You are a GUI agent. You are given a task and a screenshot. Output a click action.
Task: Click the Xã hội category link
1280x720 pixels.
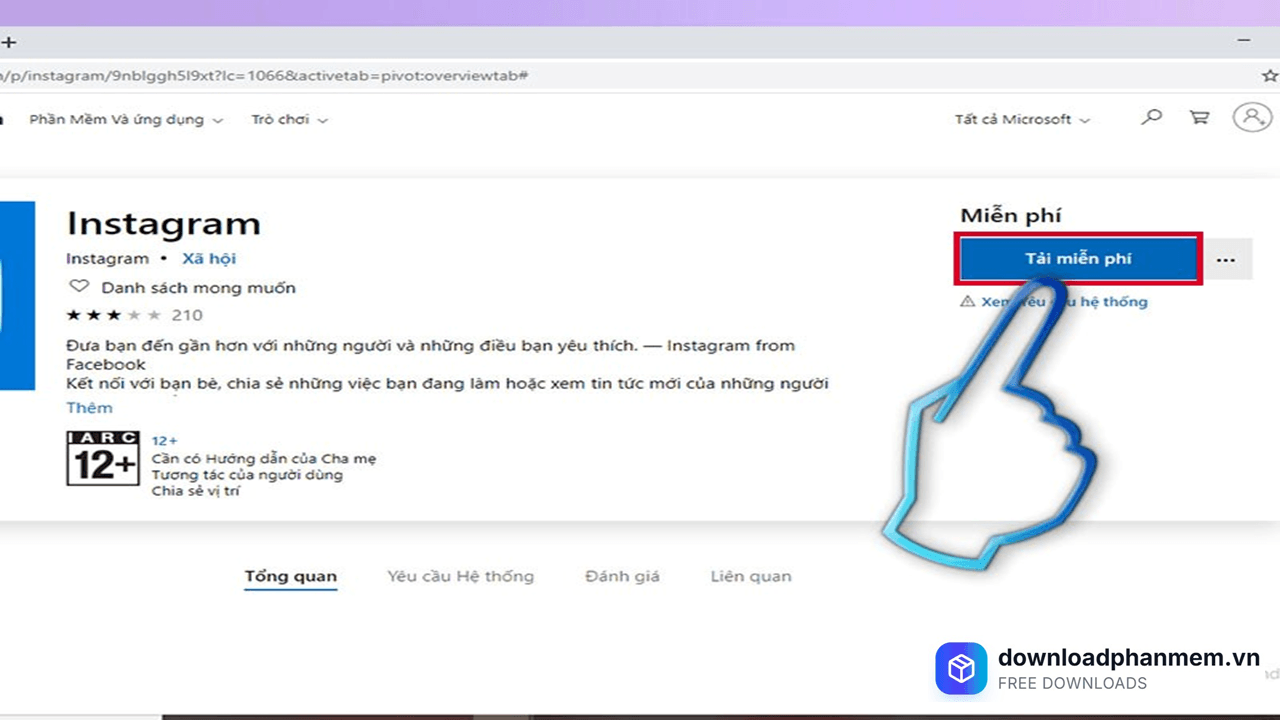pyautogui.click(x=209, y=258)
